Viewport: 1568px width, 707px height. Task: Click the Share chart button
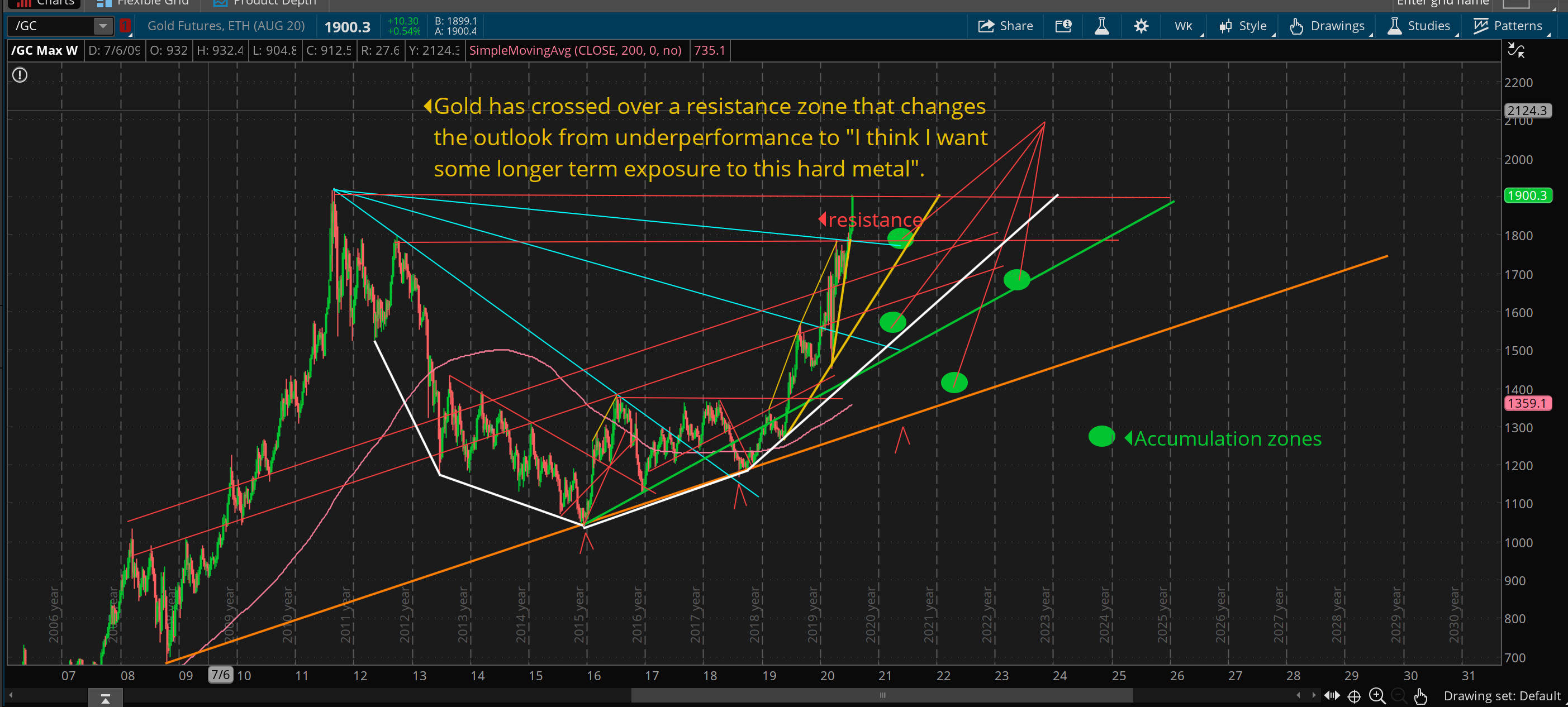coord(1005,26)
